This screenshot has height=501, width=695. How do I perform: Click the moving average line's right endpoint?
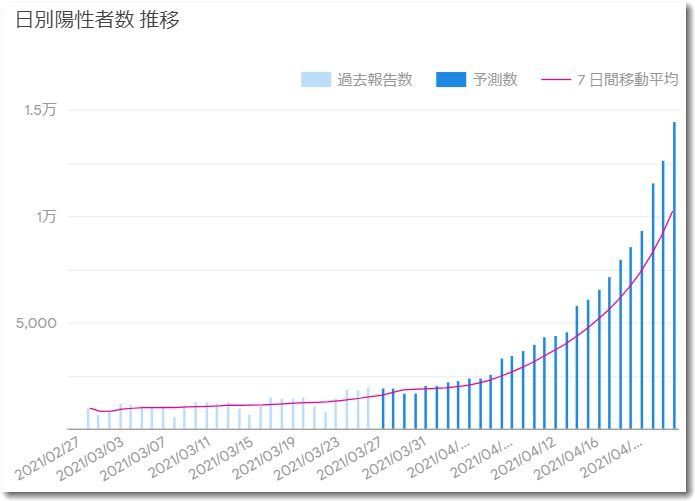pyautogui.click(x=674, y=211)
